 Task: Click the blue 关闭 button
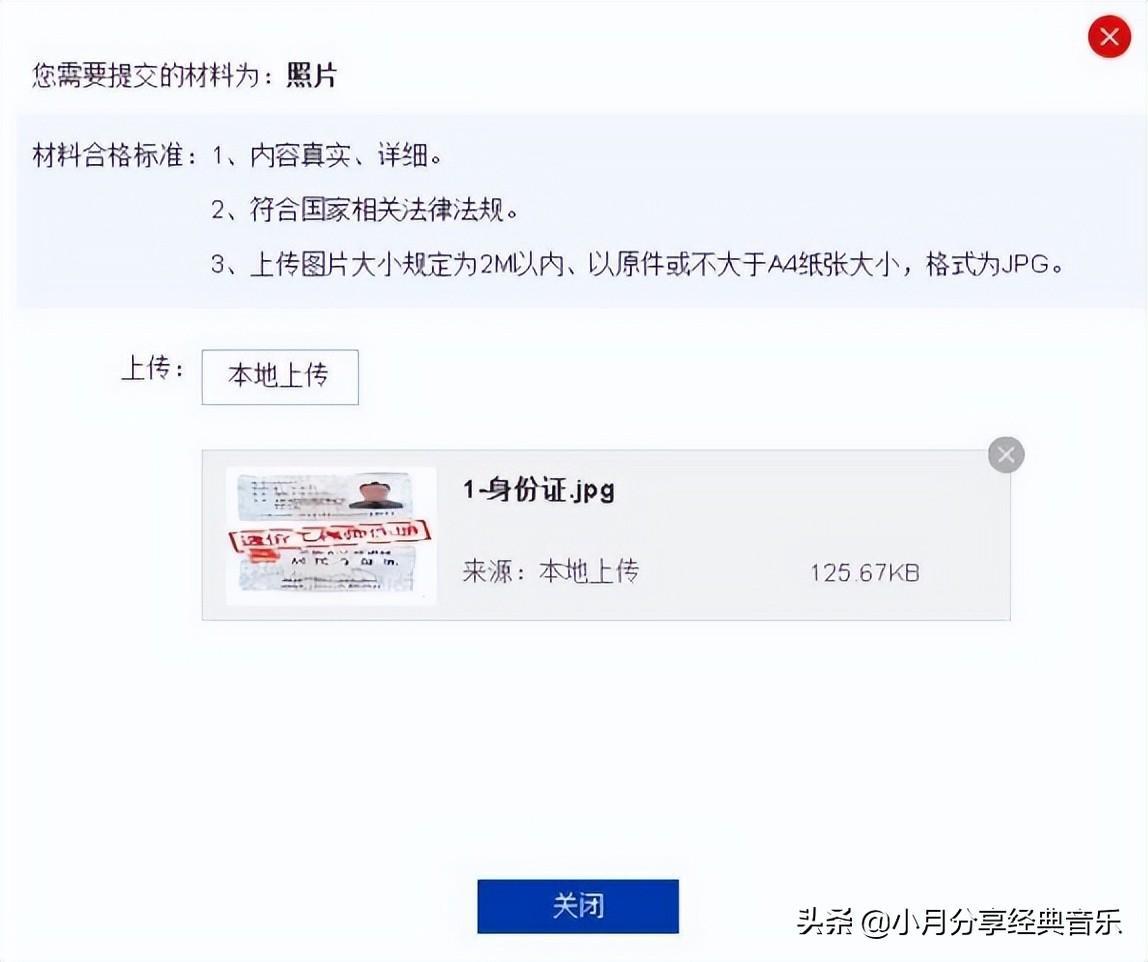tap(578, 906)
